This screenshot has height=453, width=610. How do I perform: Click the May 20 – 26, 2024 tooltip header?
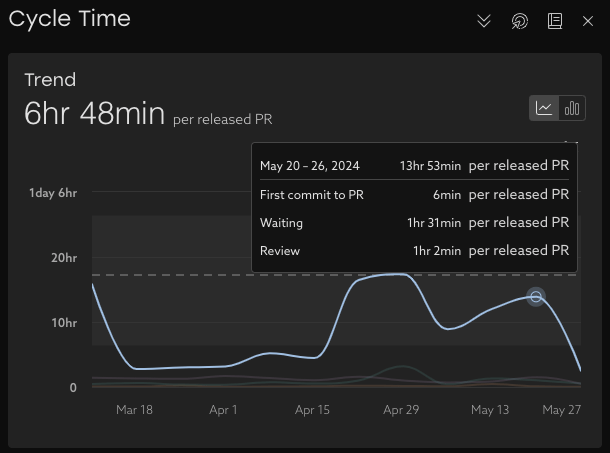(414, 166)
